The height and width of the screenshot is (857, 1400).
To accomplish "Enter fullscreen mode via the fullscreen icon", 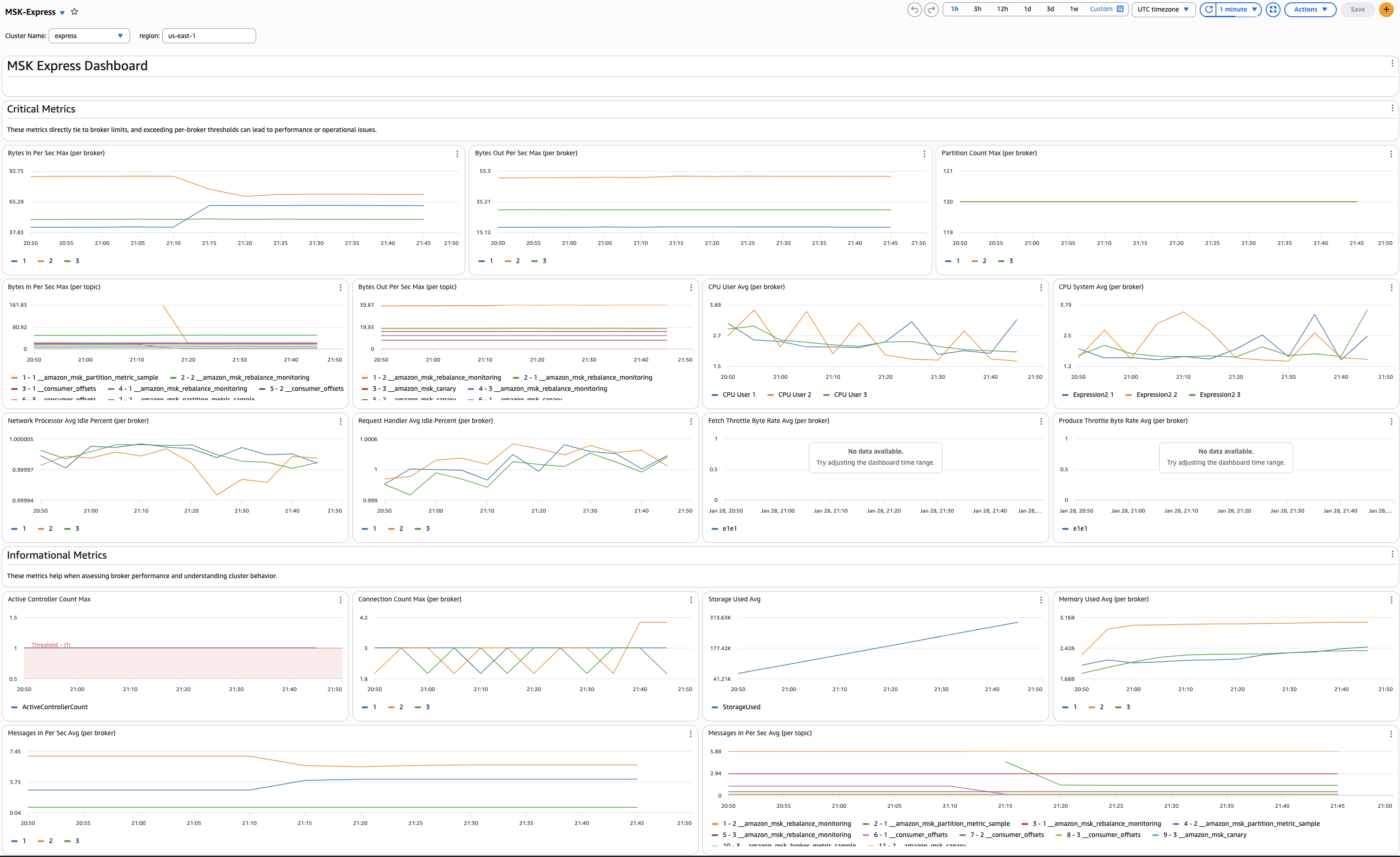I will (1273, 10).
